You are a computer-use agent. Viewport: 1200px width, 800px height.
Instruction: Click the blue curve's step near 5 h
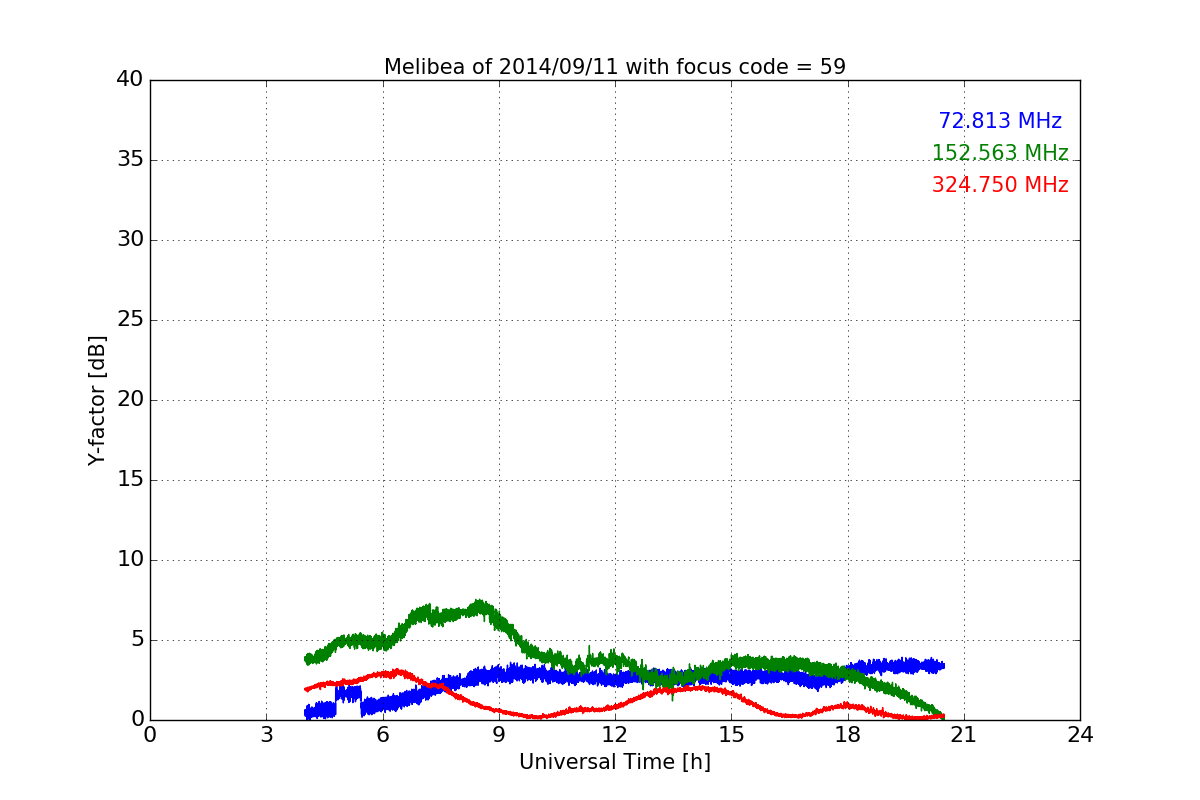pos(348,693)
